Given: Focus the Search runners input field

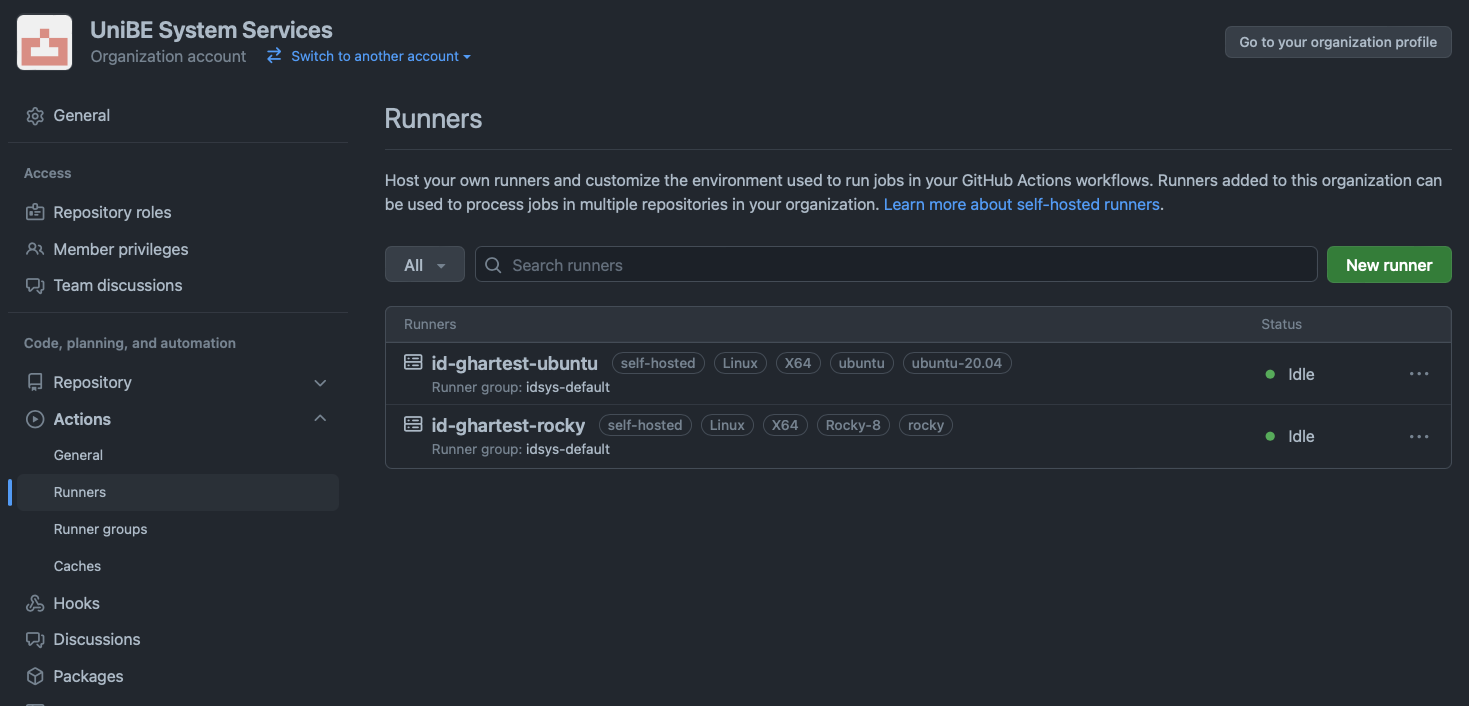Looking at the screenshot, I should tap(895, 265).
